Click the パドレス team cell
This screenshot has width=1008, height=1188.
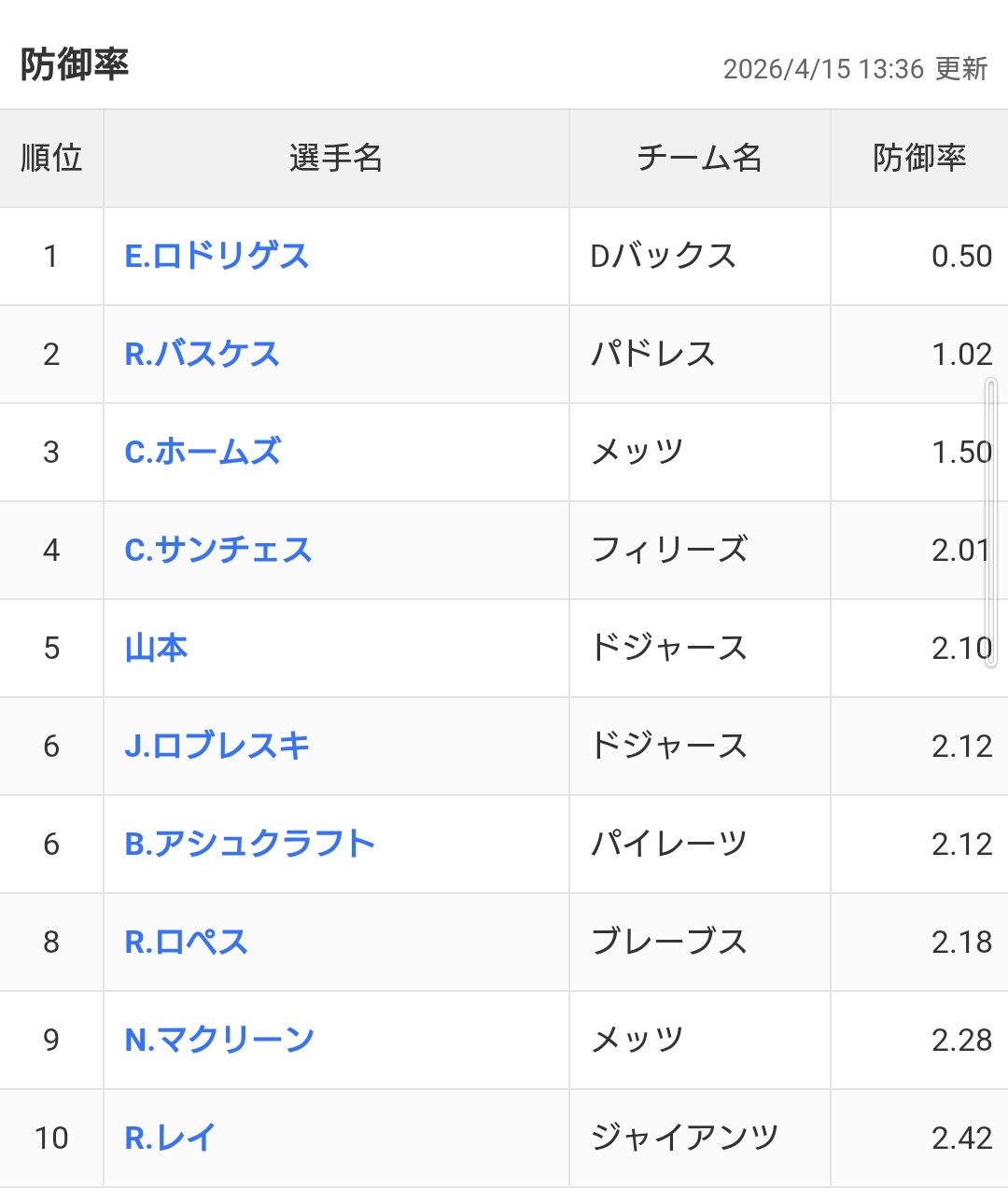tap(652, 354)
